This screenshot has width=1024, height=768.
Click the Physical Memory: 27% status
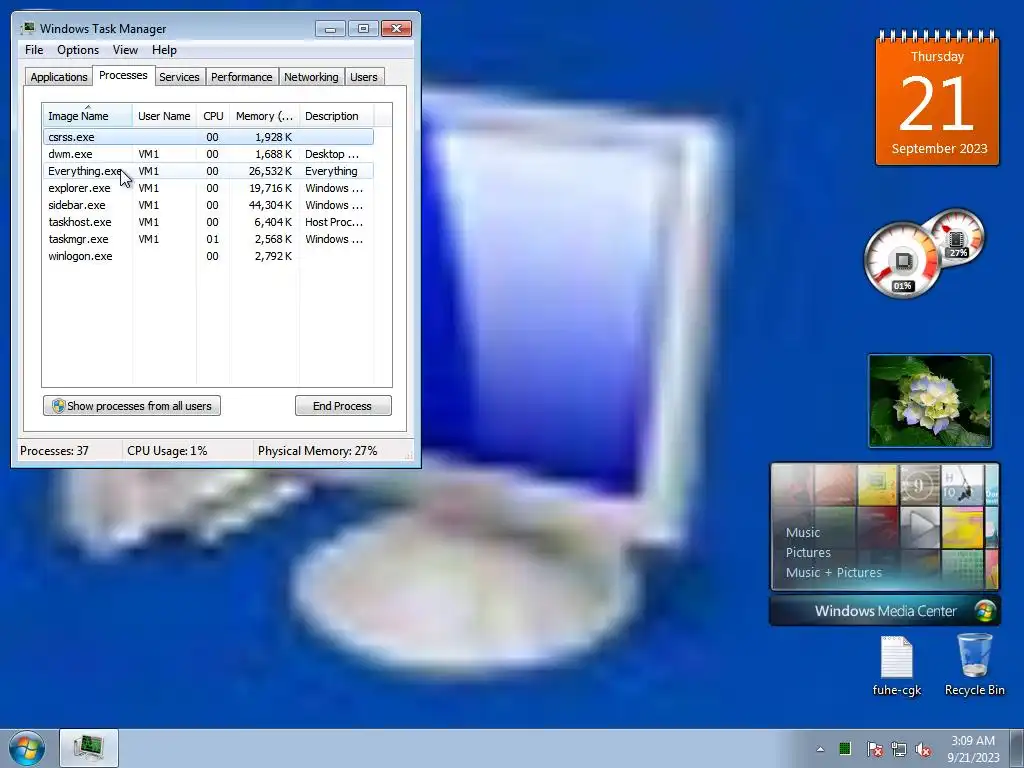click(317, 451)
